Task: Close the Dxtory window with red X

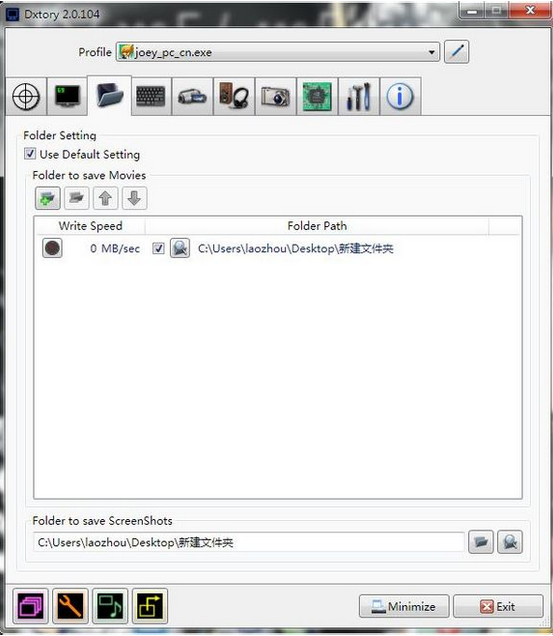Action: 530,10
